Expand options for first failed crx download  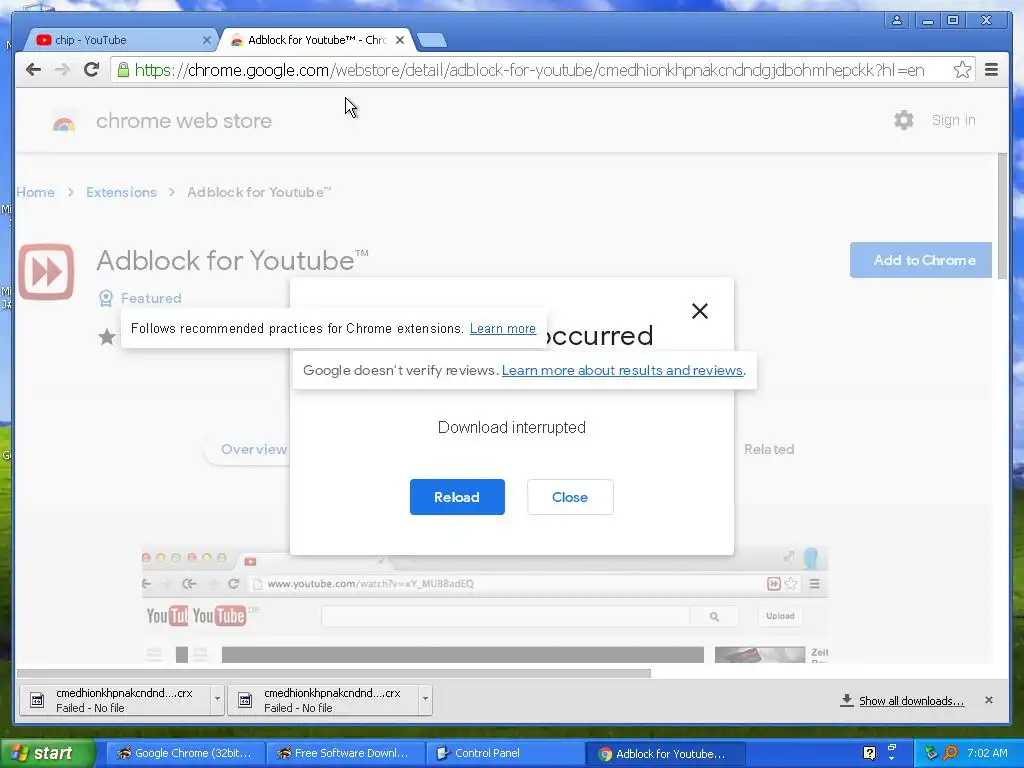[x=217, y=699]
